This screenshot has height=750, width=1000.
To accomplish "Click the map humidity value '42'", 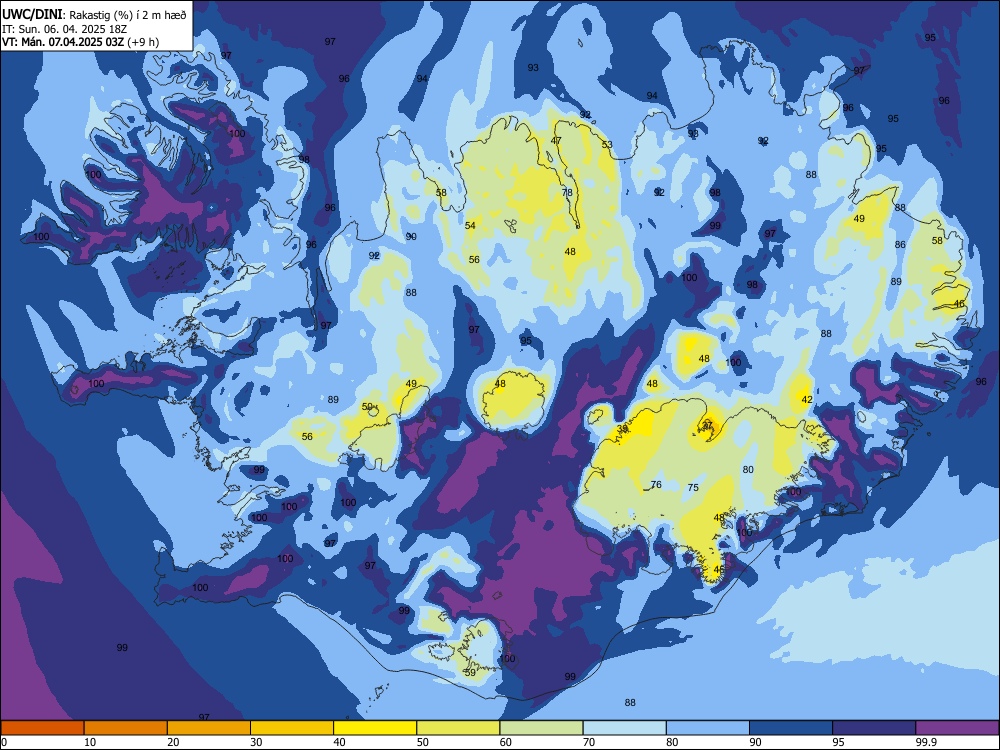I will pyautogui.click(x=807, y=400).
